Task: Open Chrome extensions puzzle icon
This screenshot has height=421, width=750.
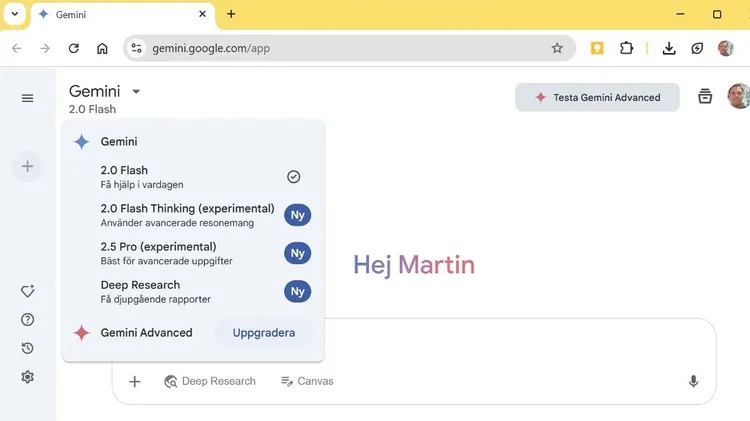Action: (626, 48)
